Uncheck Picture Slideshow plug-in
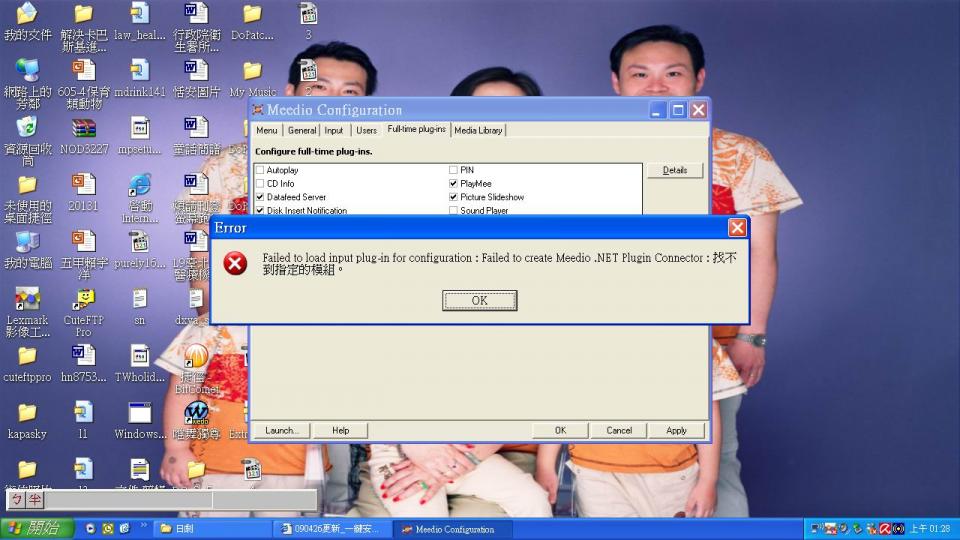This screenshot has height=540, width=960. [453, 197]
